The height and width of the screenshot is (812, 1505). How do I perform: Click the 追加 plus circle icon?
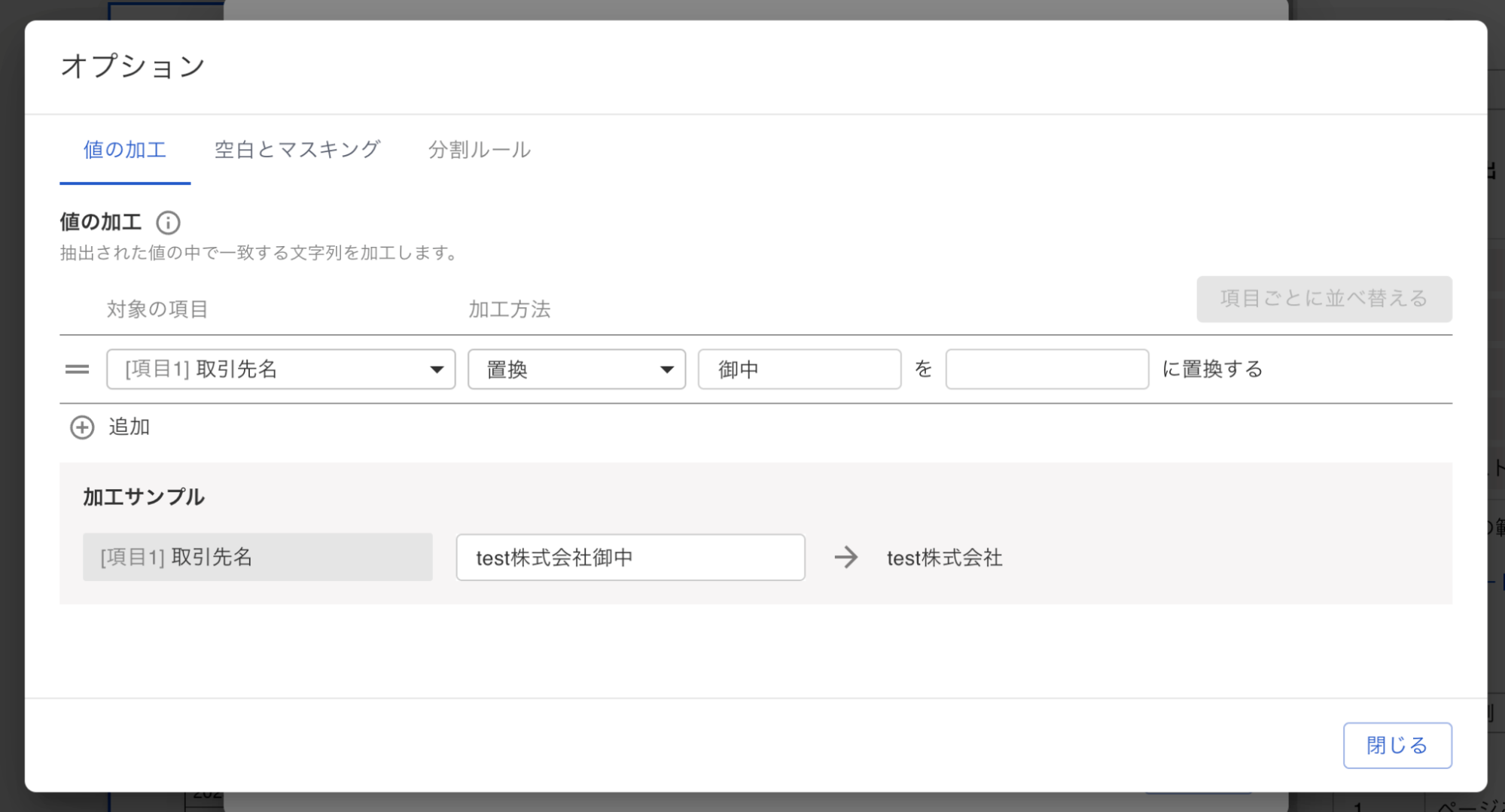pos(82,427)
